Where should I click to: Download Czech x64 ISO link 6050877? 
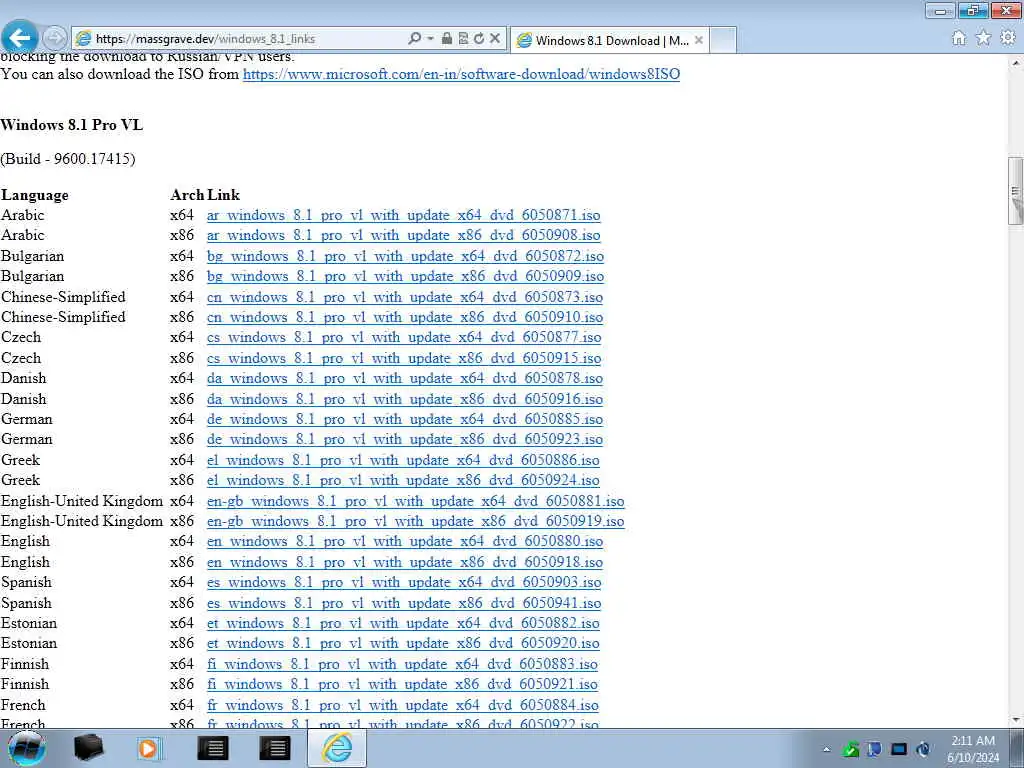(x=404, y=338)
